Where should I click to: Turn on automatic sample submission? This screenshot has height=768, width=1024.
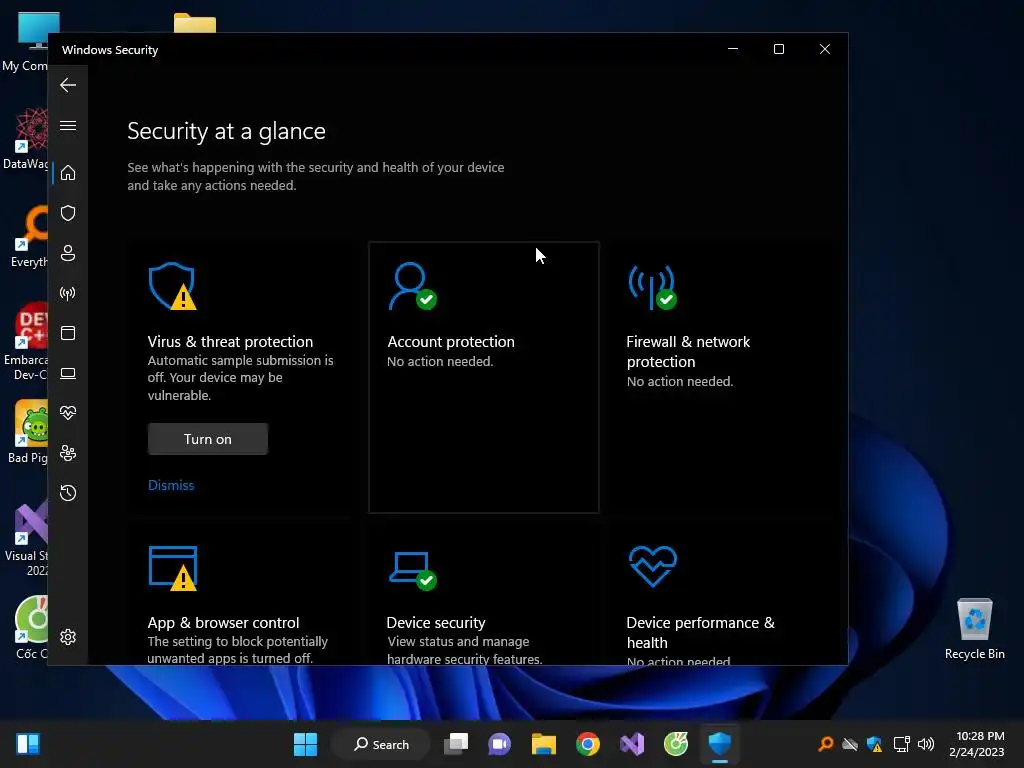coord(208,439)
